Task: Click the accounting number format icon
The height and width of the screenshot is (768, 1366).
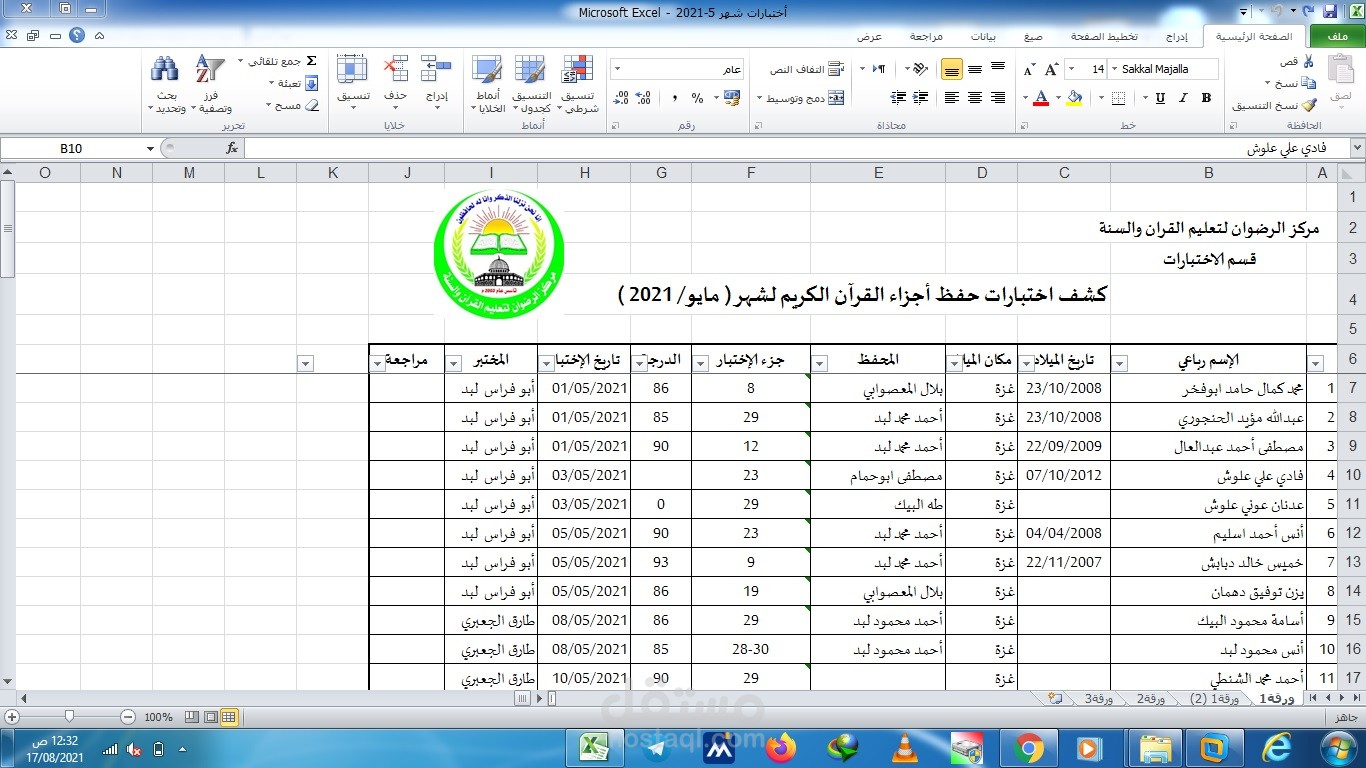Action: point(731,98)
